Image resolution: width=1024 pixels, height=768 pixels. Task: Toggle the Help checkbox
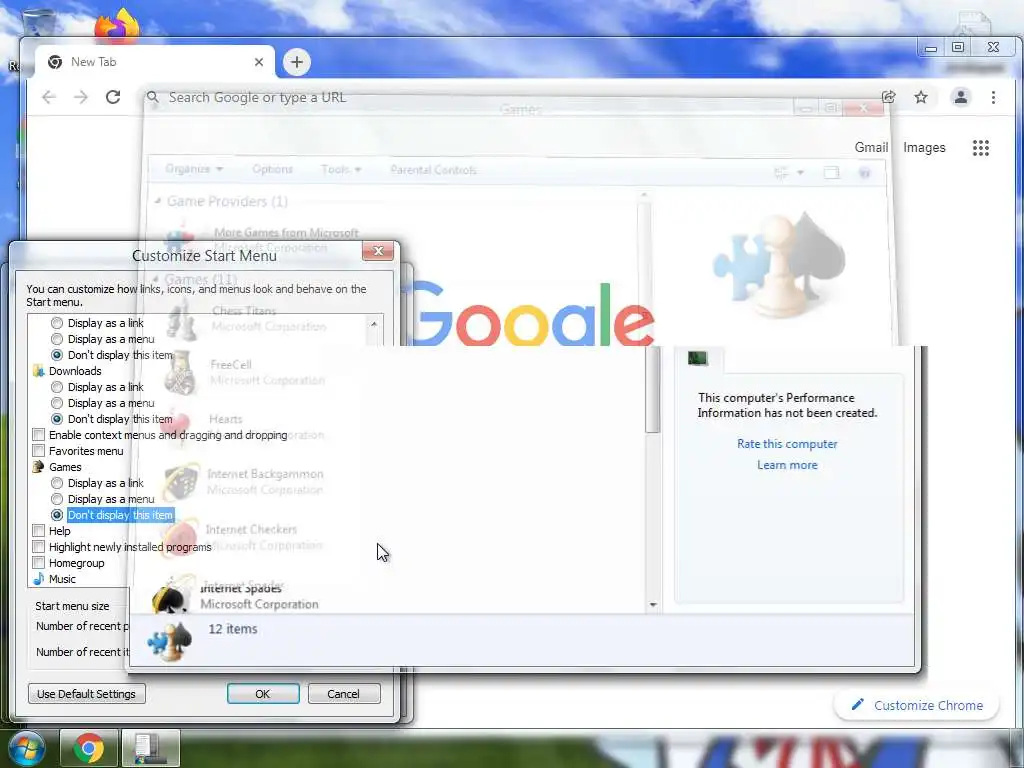coord(39,531)
